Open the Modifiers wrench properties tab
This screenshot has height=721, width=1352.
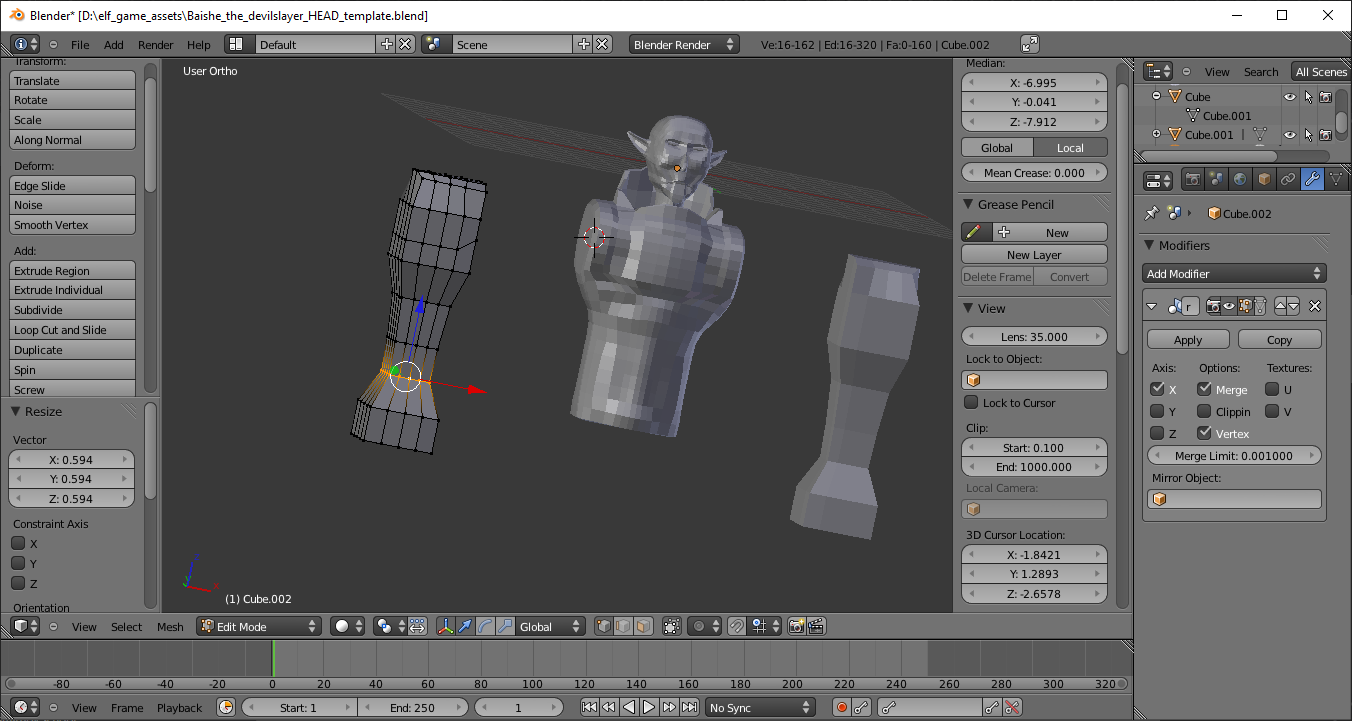coord(1312,180)
